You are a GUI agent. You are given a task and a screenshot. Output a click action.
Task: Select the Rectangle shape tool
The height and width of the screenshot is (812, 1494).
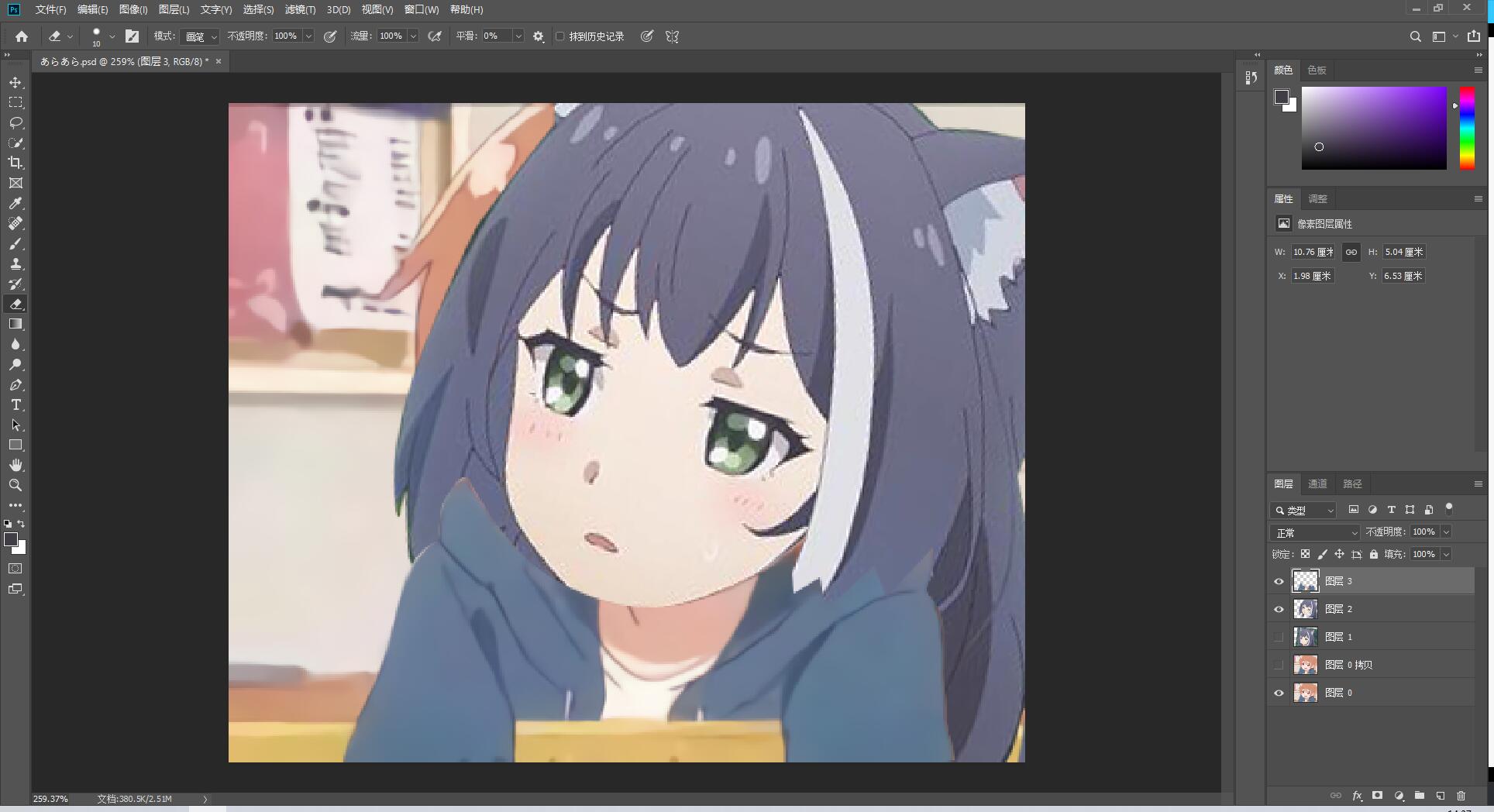[15, 445]
